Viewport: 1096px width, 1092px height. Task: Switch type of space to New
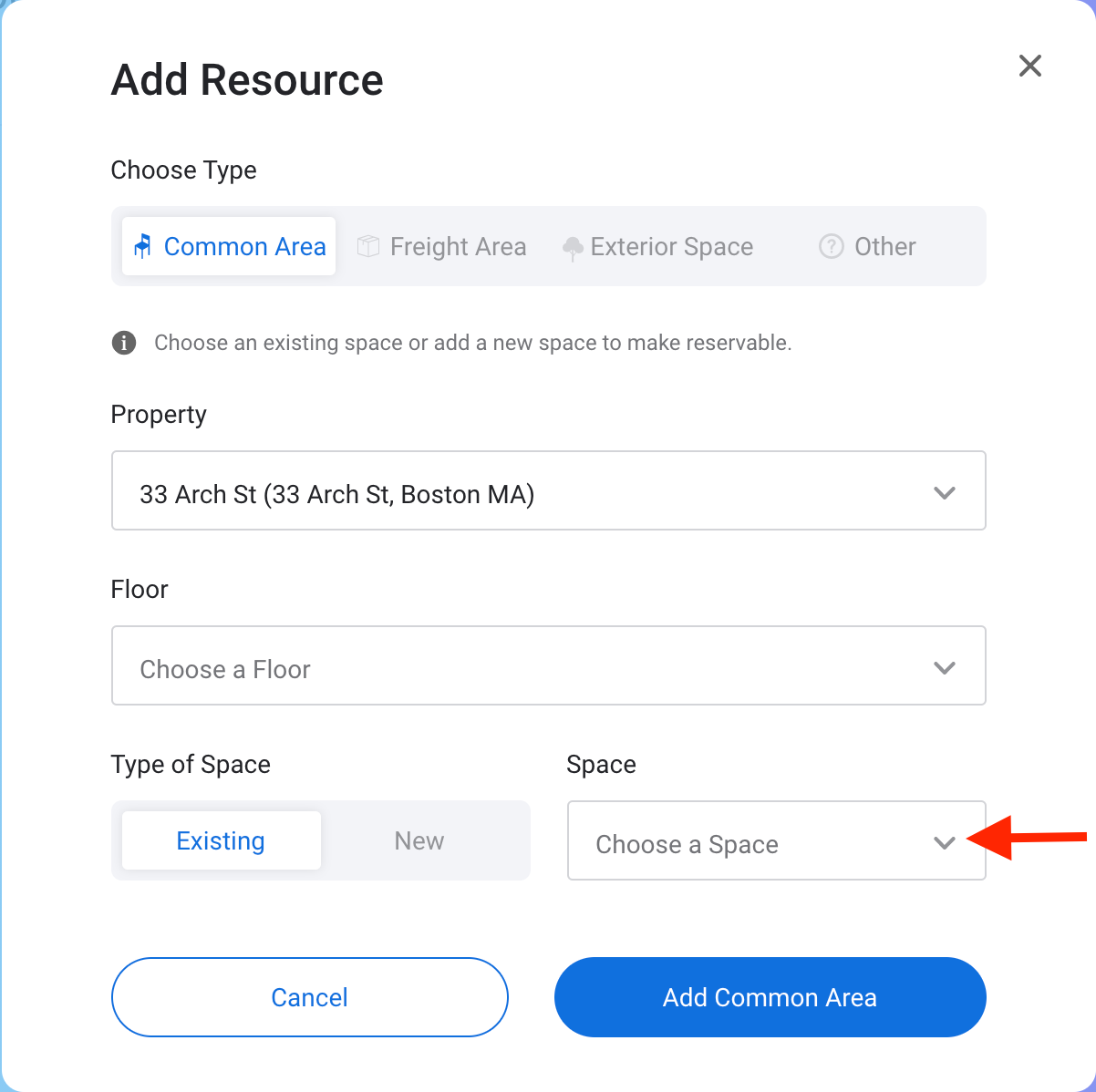coord(419,840)
